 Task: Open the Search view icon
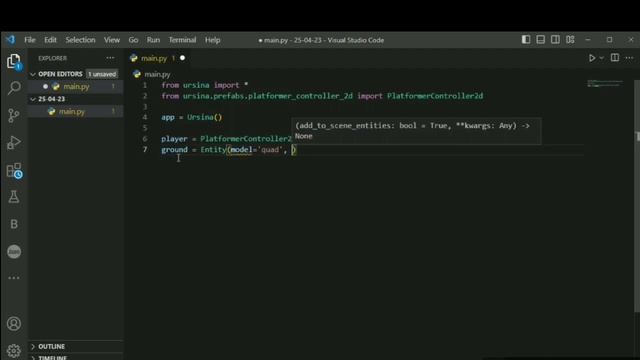point(14,88)
